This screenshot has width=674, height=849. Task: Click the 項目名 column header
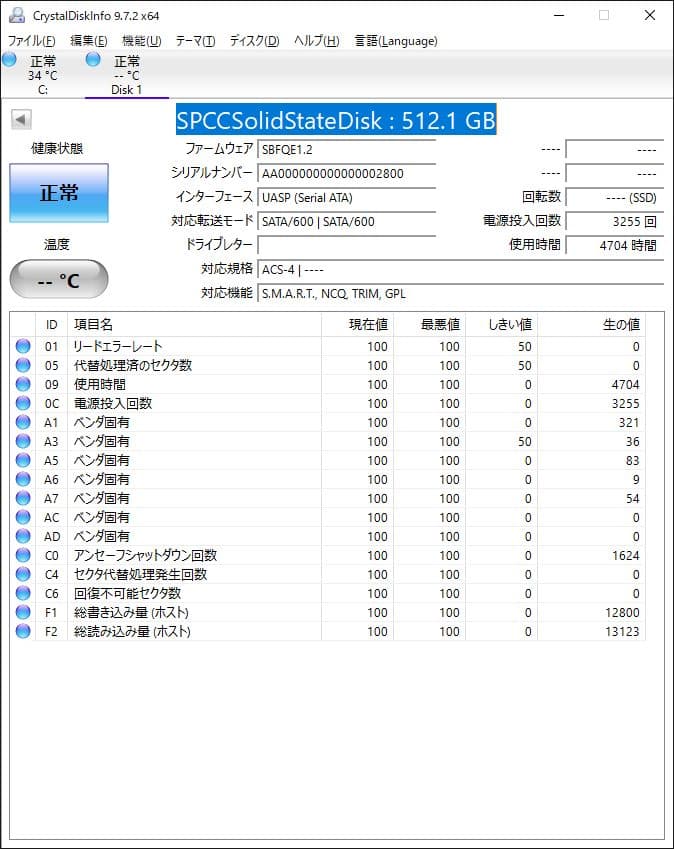point(194,324)
